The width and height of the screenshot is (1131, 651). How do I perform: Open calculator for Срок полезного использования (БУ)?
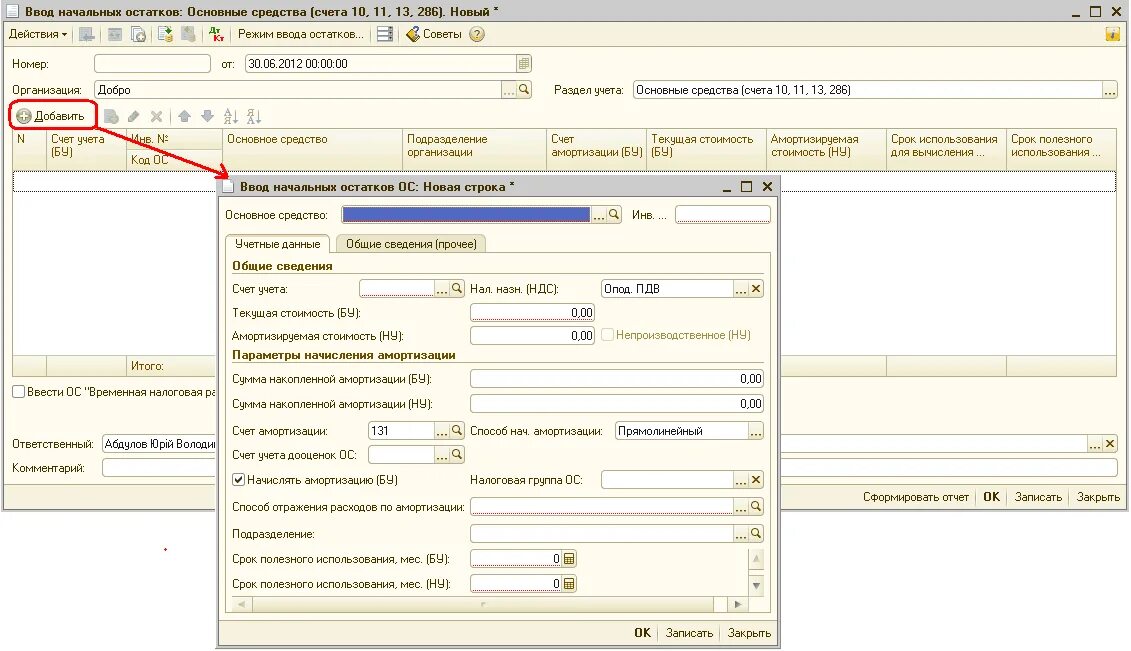[569, 559]
